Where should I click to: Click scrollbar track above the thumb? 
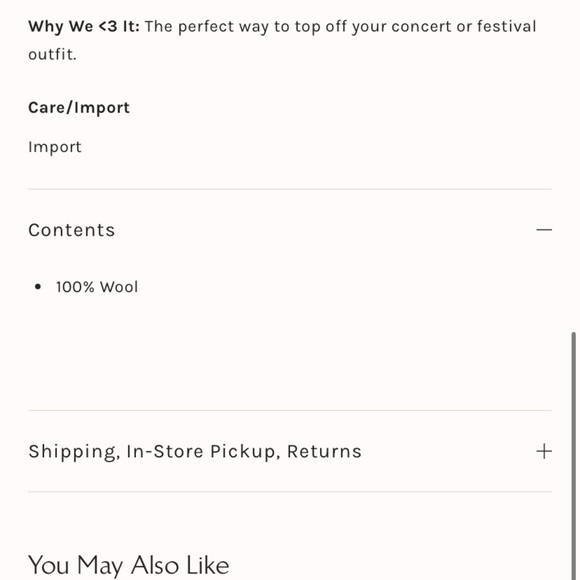(573, 166)
